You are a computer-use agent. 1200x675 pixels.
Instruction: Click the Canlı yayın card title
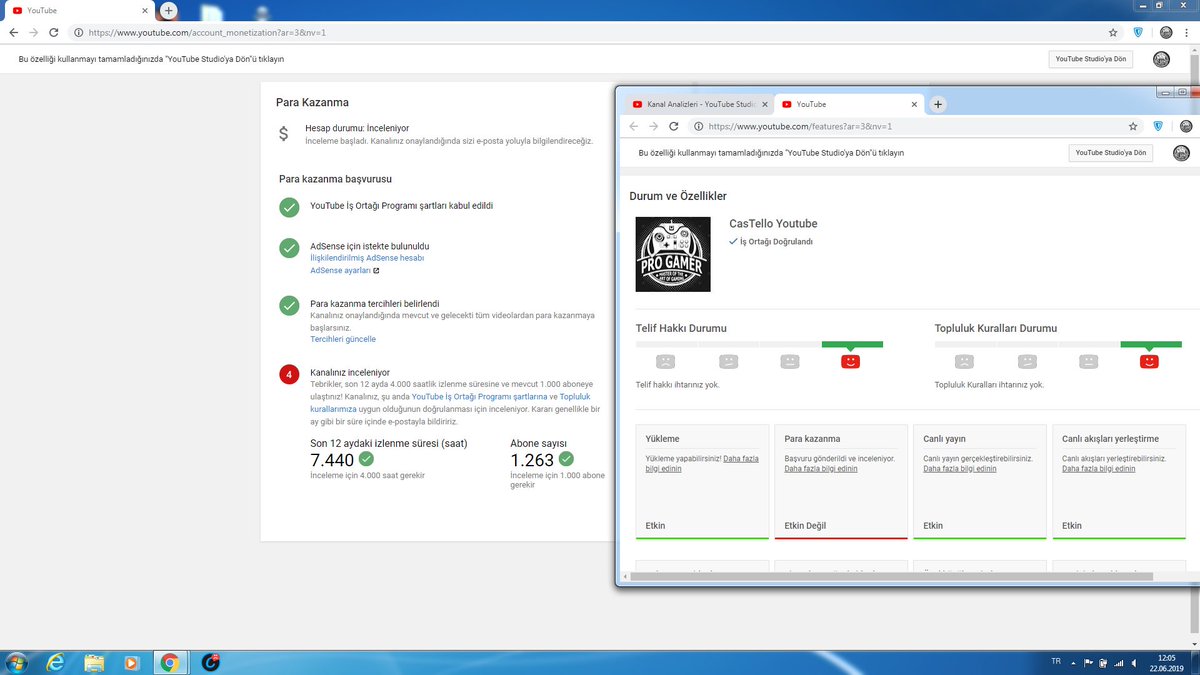(944, 439)
